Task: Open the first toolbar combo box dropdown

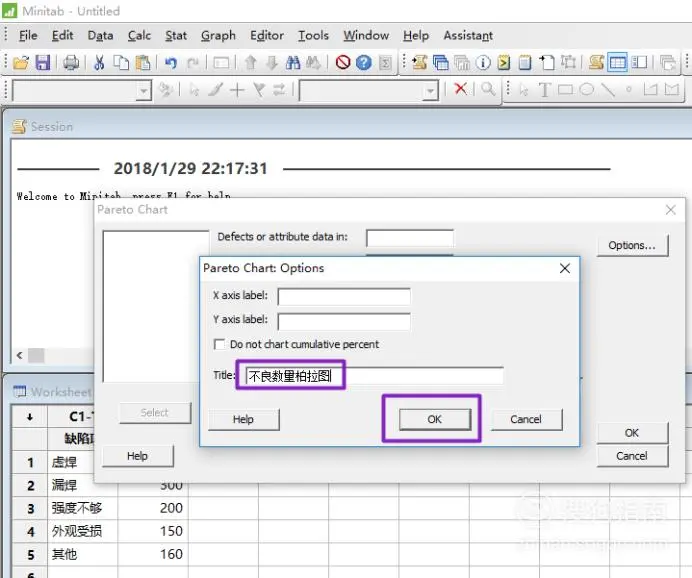Action: (x=143, y=90)
